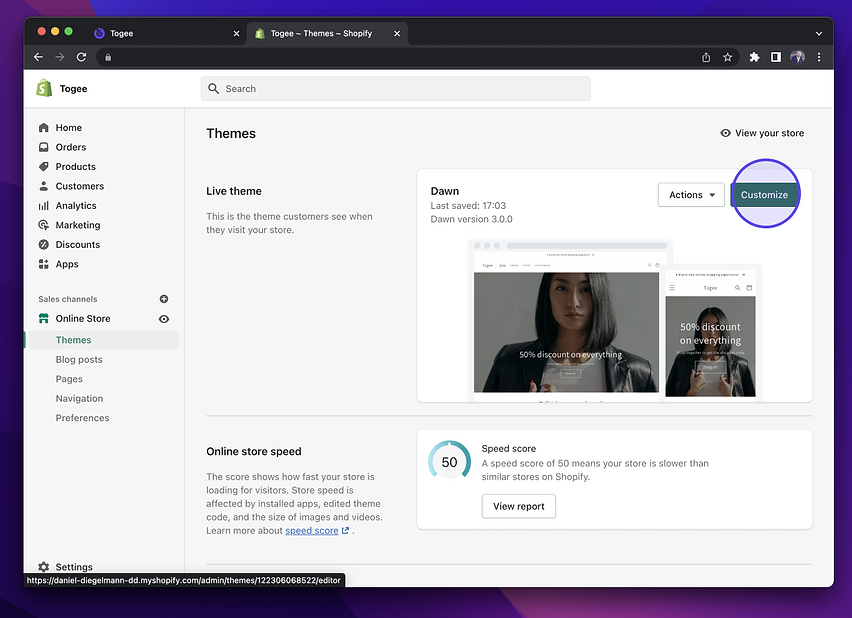Open Blog posts
The image size is (852, 618).
(79, 360)
